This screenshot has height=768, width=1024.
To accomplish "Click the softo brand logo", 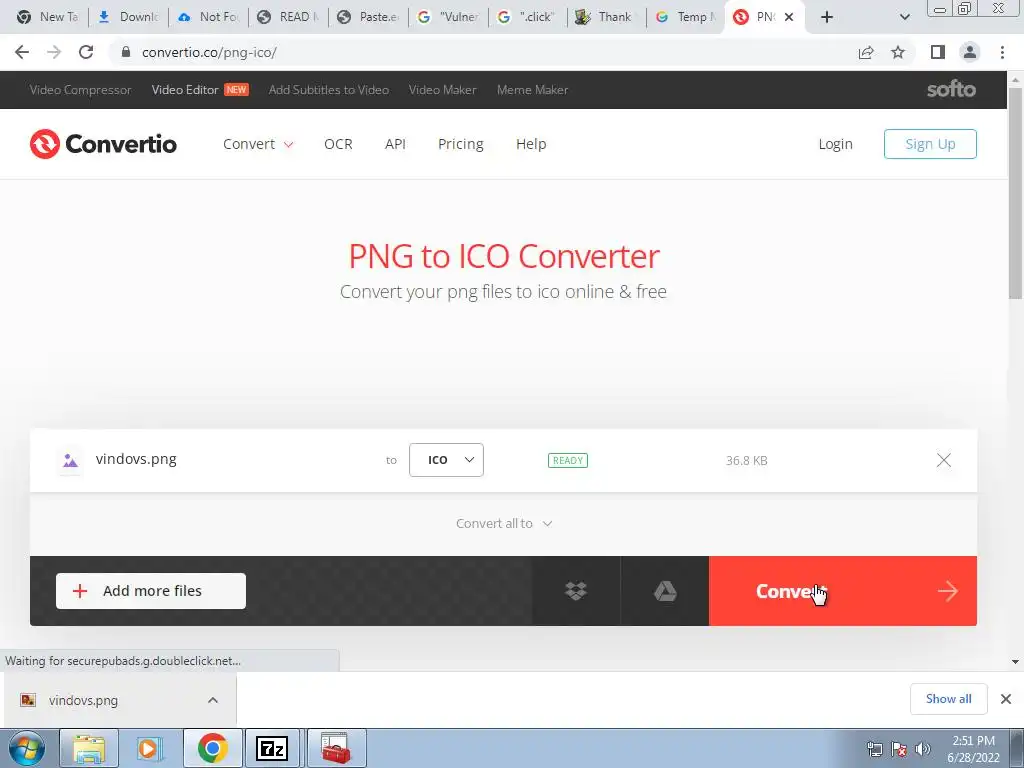I will coord(952,89).
